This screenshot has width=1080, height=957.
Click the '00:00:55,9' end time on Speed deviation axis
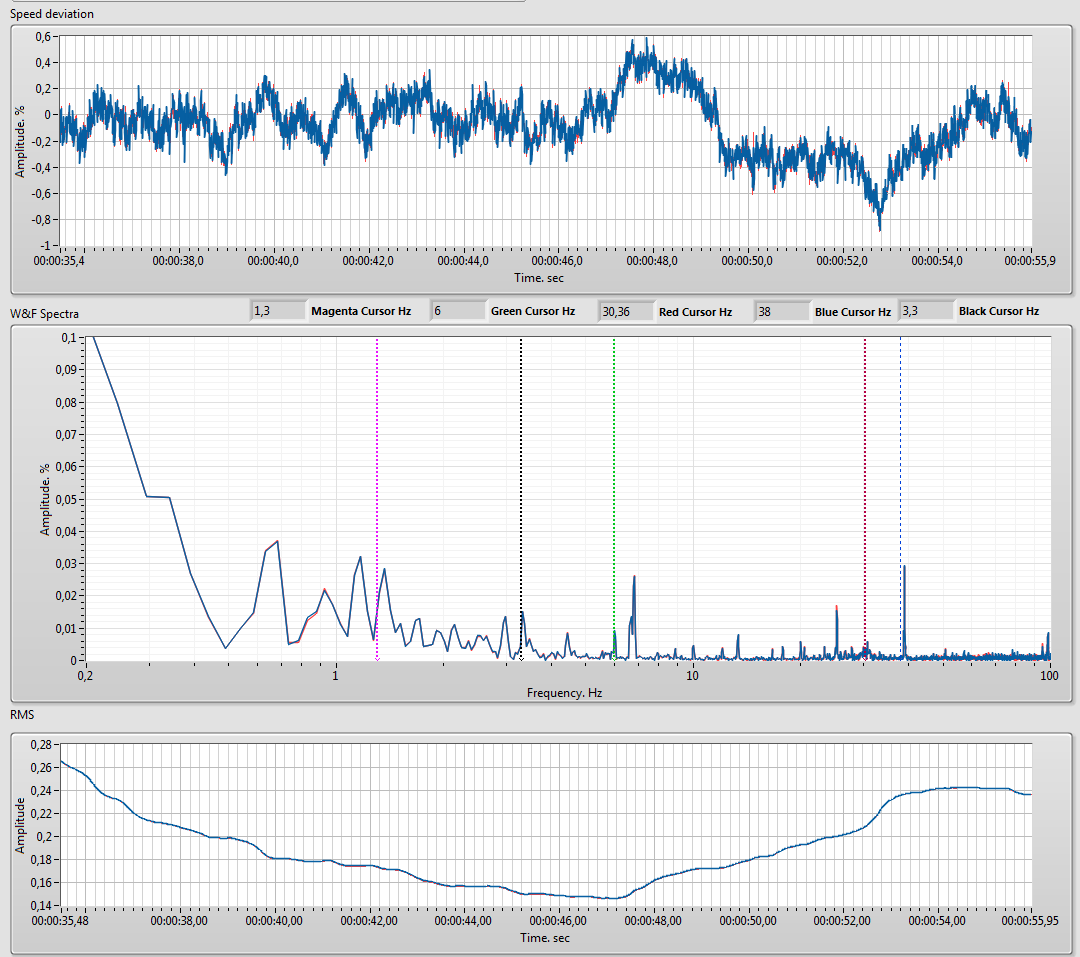point(1030,261)
